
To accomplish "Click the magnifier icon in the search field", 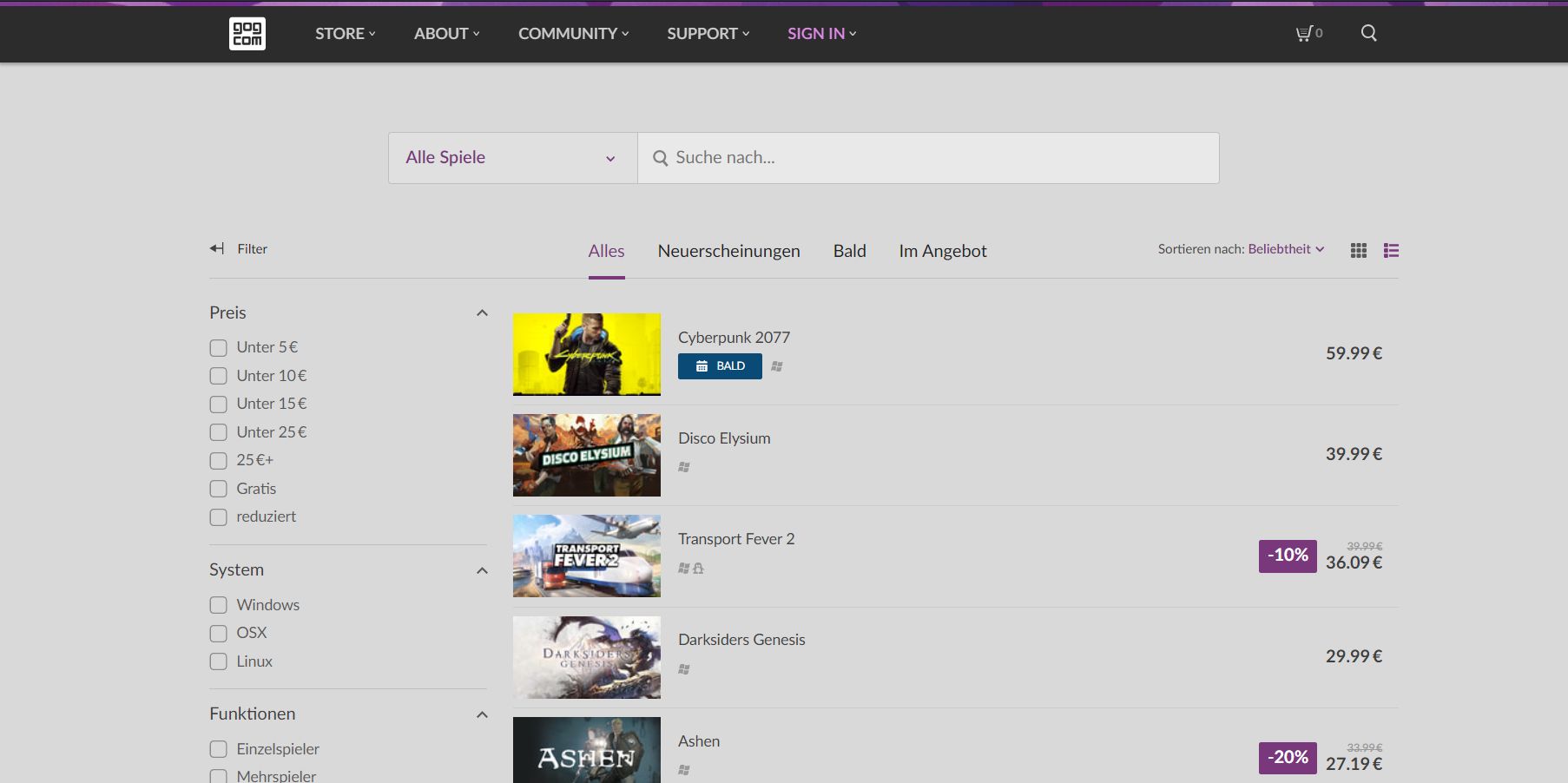I will (661, 158).
